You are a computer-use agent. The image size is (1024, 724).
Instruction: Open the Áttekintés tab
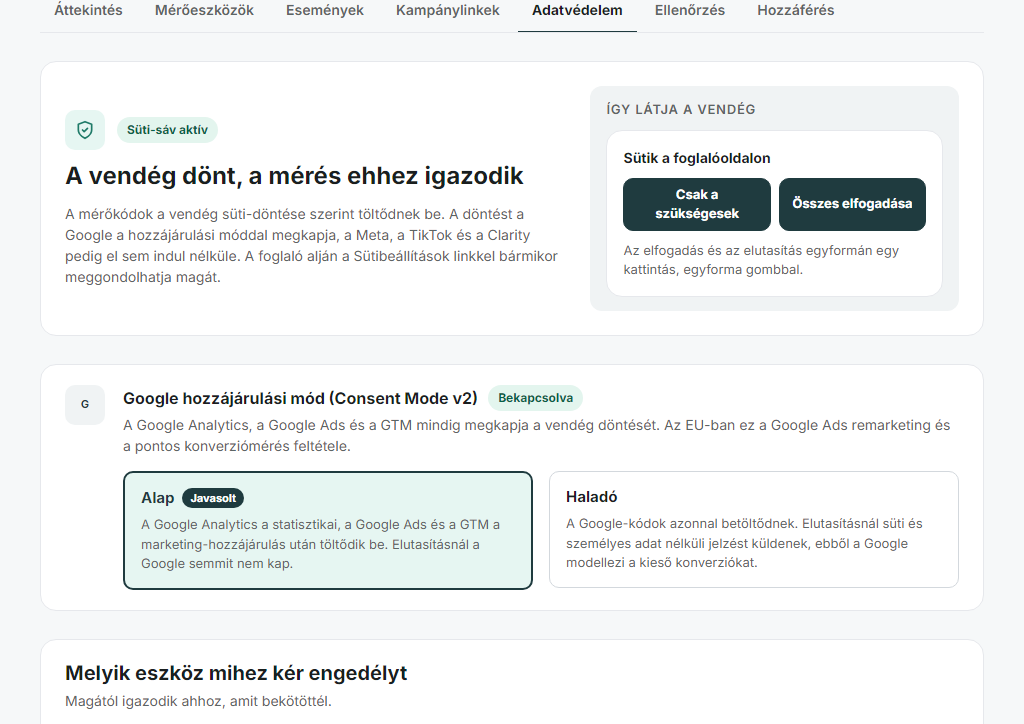click(x=88, y=10)
